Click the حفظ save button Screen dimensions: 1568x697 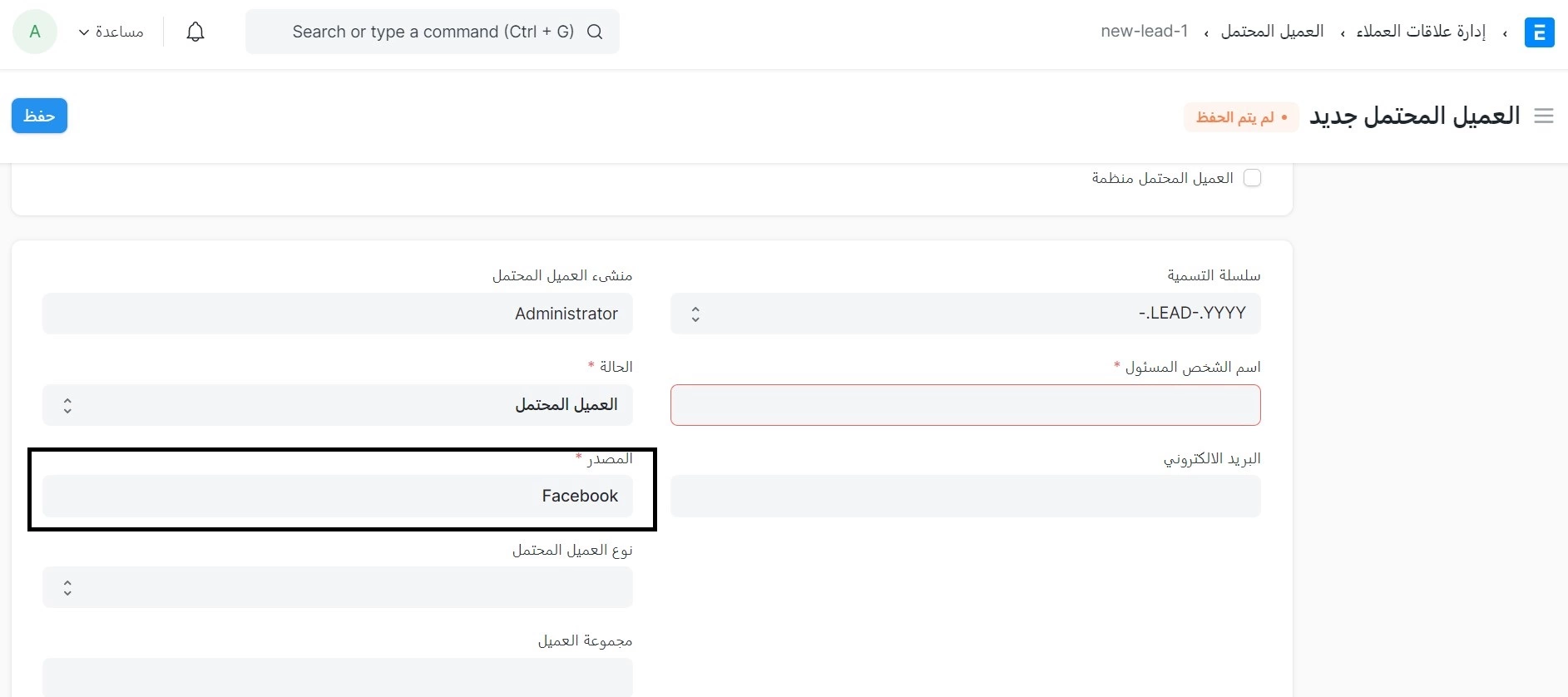[39, 116]
